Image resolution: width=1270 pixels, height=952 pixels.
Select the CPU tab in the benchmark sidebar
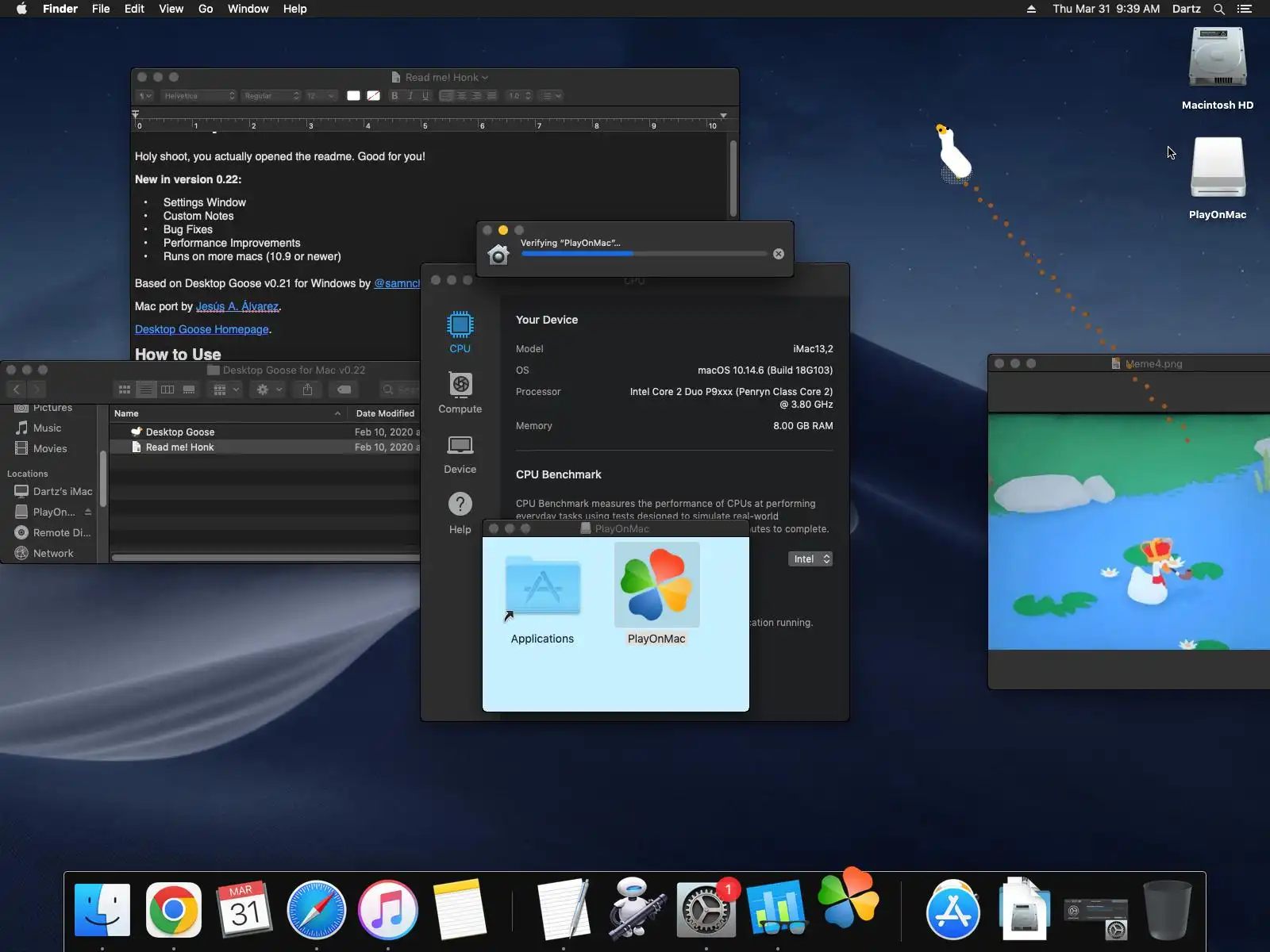pyautogui.click(x=460, y=332)
